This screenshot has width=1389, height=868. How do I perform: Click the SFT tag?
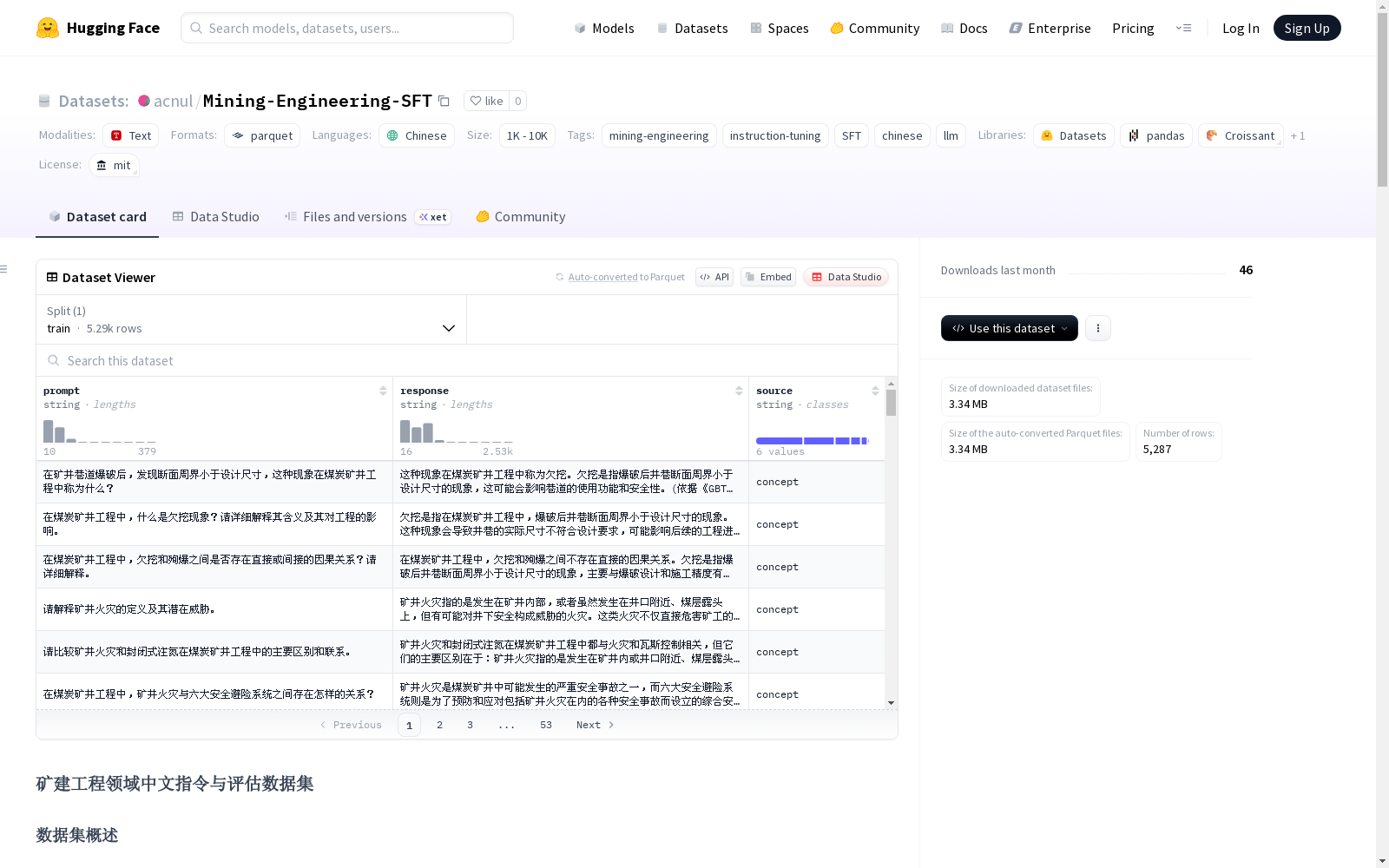pos(852,135)
